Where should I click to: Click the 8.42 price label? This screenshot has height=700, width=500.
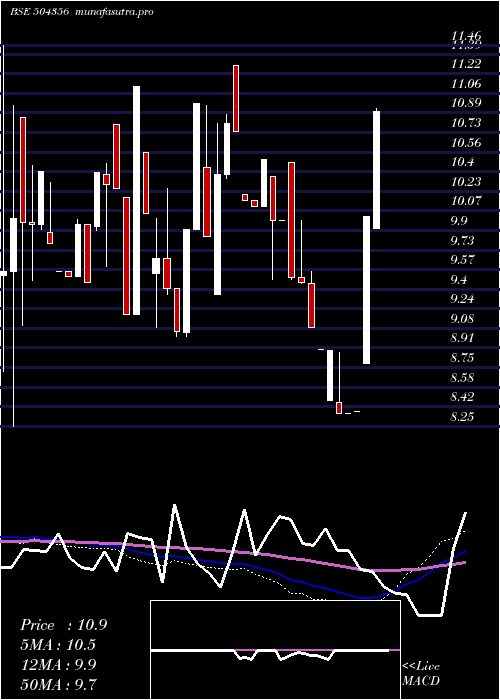[x=462, y=397]
